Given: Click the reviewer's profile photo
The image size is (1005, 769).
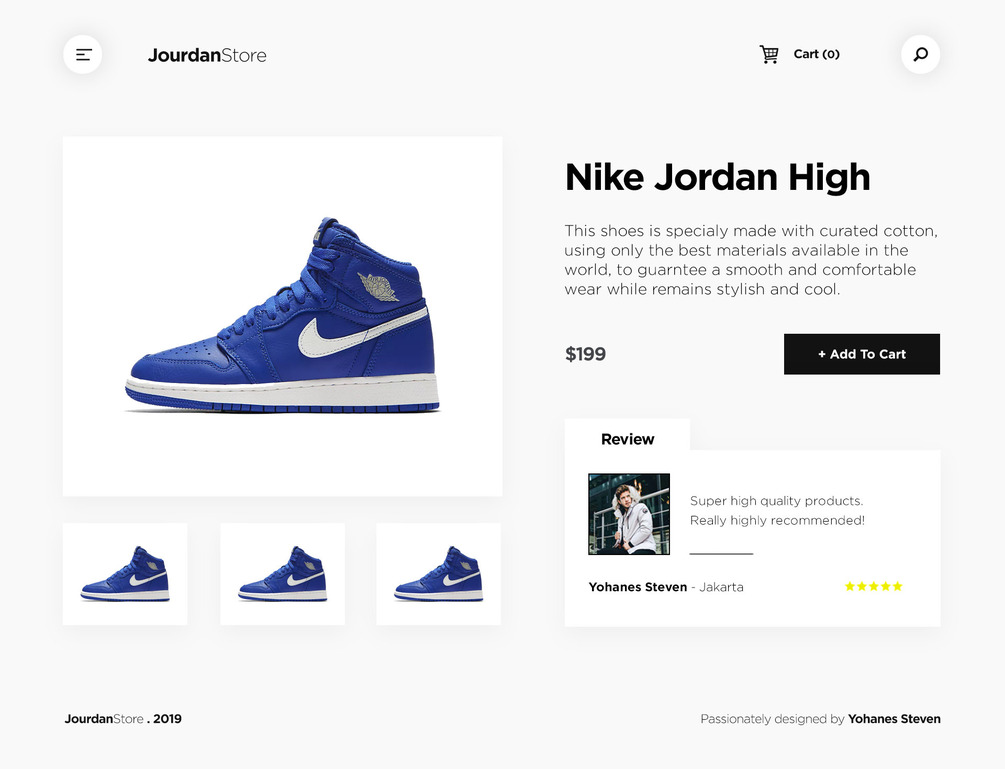Looking at the screenshot, I should [x=629, y=514].
